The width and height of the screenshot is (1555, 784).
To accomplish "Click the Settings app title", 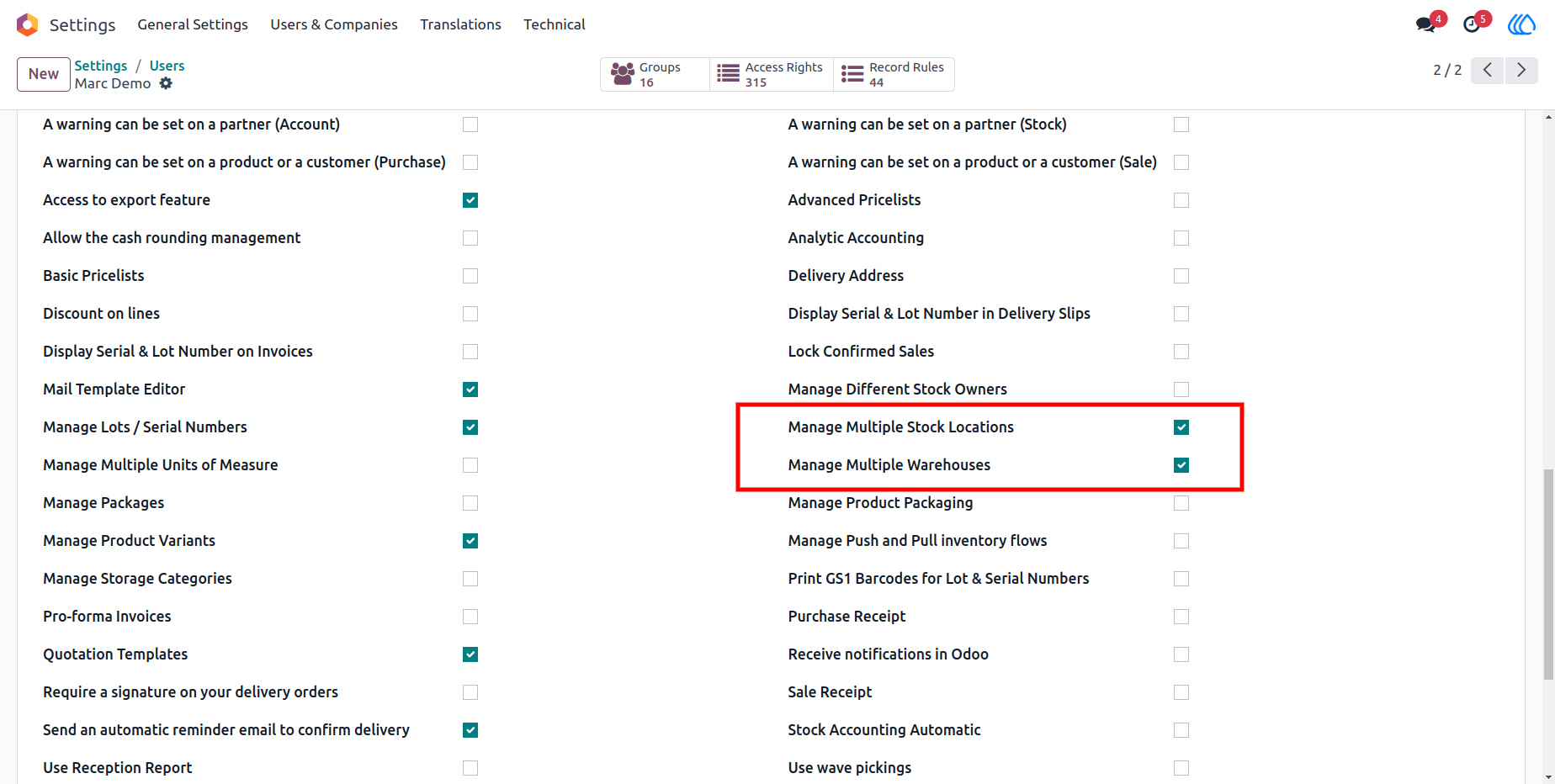I will click(x=82, y=25).
